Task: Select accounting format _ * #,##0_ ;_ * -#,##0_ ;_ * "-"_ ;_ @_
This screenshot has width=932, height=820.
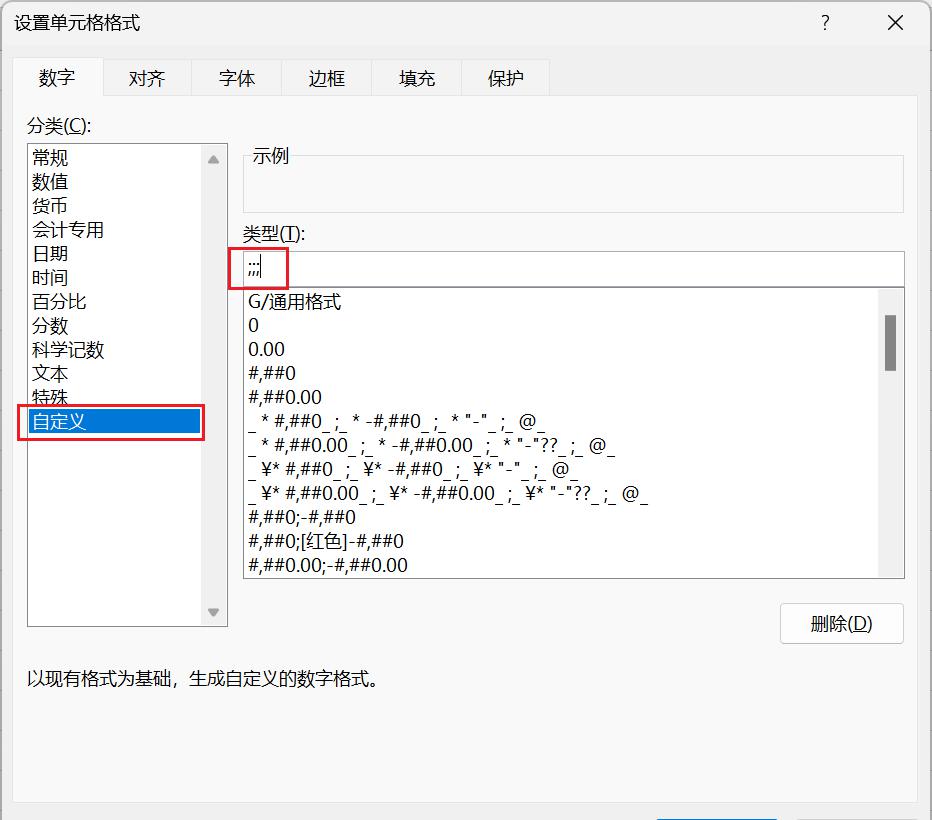Action: pyautogui.click(x=562, y=421)
